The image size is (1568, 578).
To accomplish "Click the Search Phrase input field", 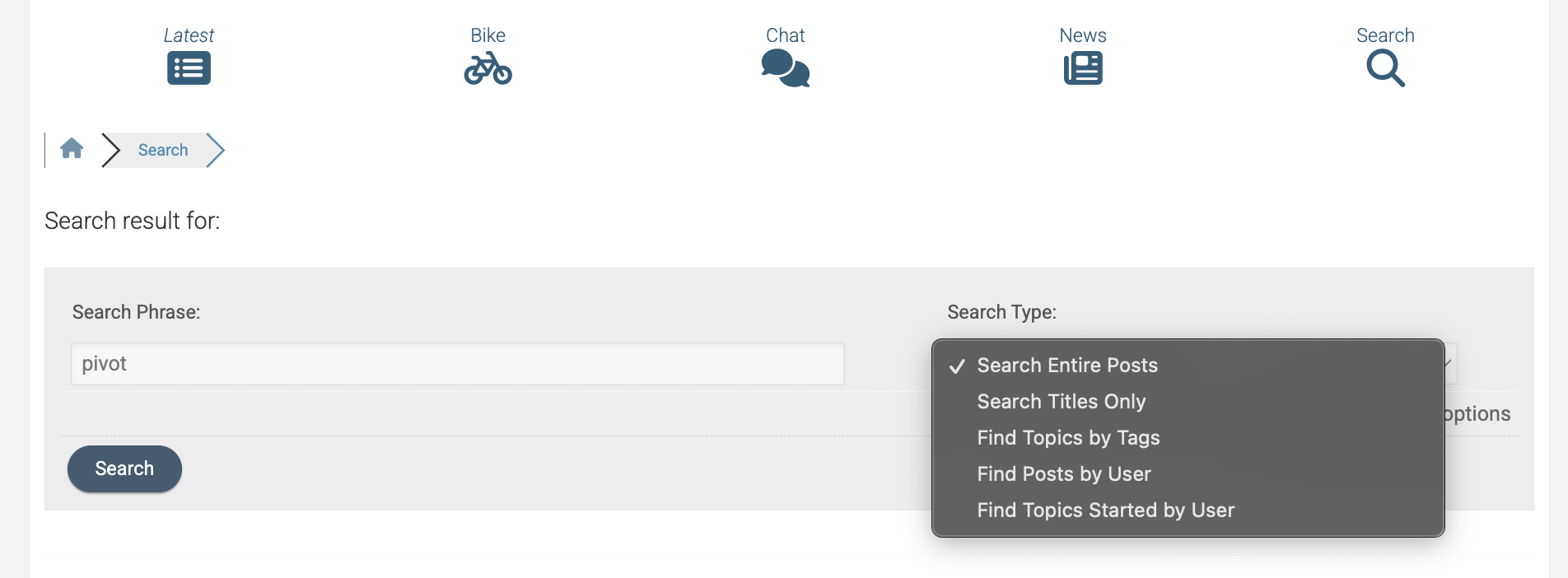I will point(457,364).
